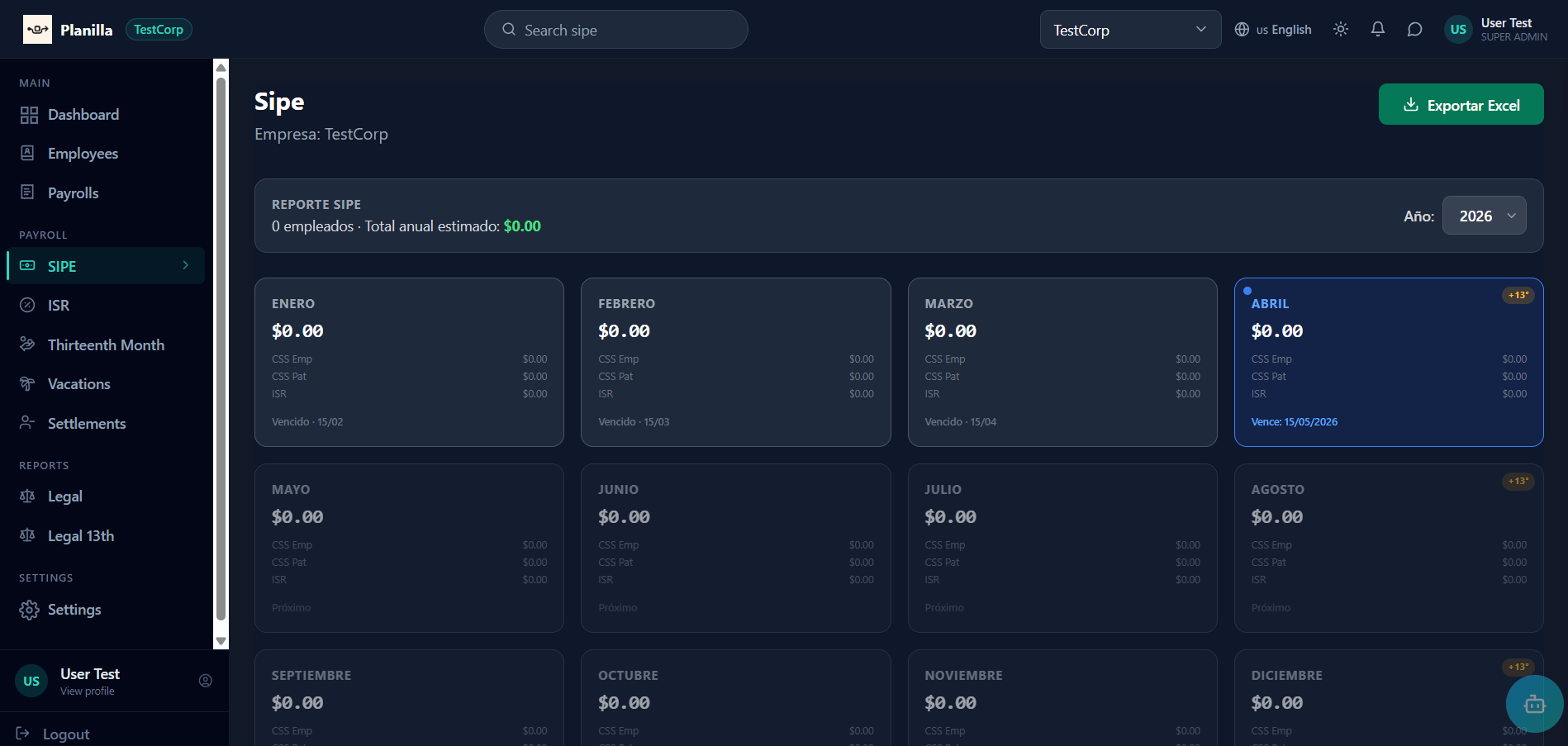Go to Dashboard in sidebar
The width and height of the screenshot is (1568, 746).
tap(83, 115)
